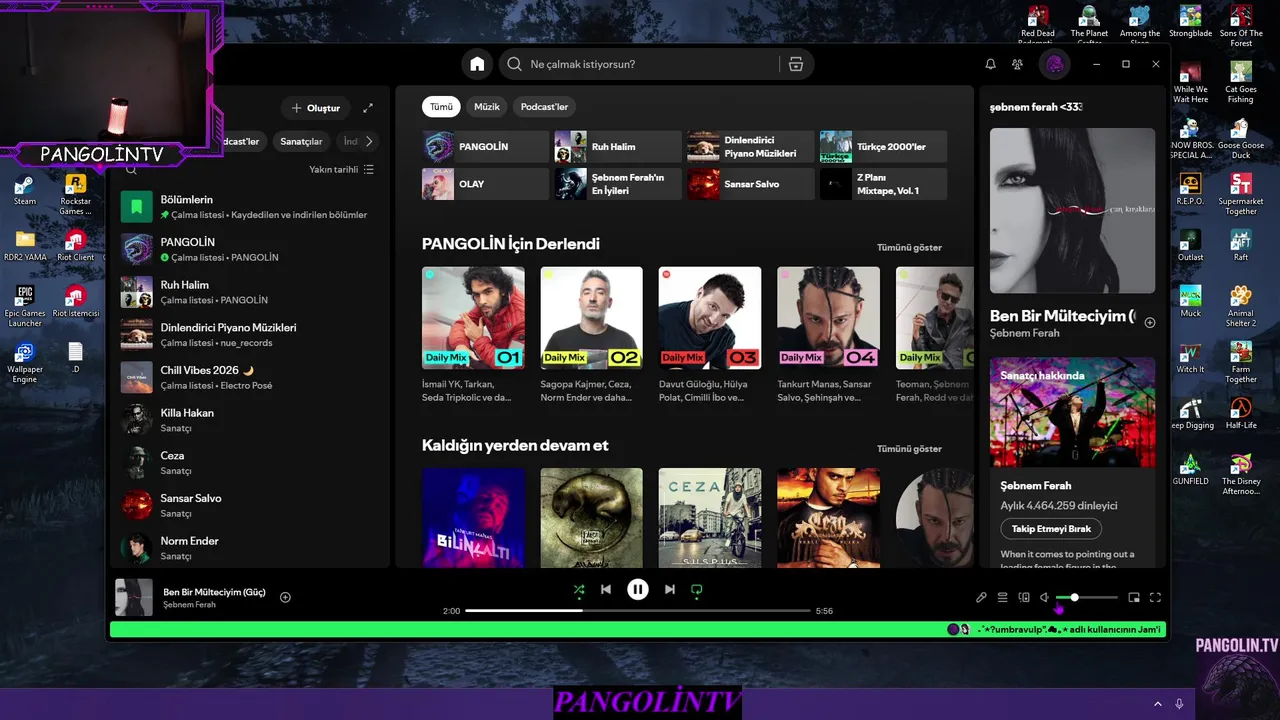The image size is (1280, 720).
Task: Open the now-playing album thumbnail in the player bar
Action: click(x=134, y=597)
